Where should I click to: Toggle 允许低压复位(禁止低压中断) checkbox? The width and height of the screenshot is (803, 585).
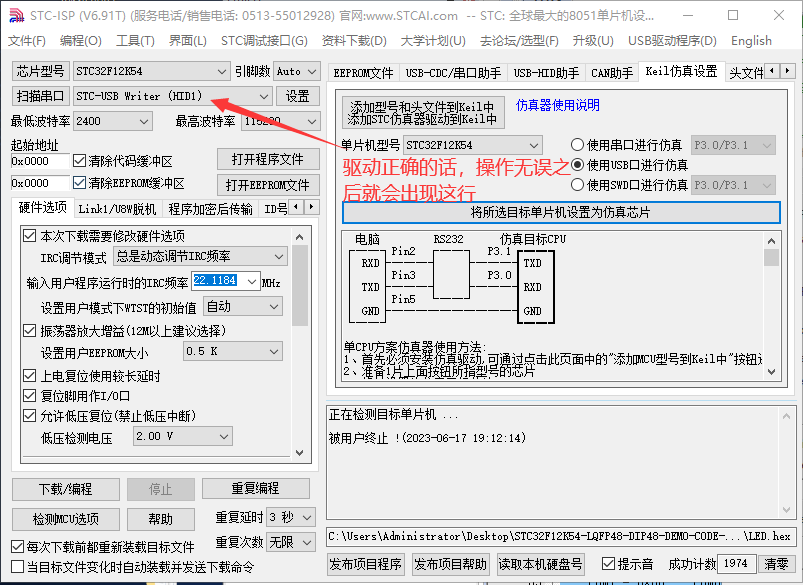tap(30, 416)
